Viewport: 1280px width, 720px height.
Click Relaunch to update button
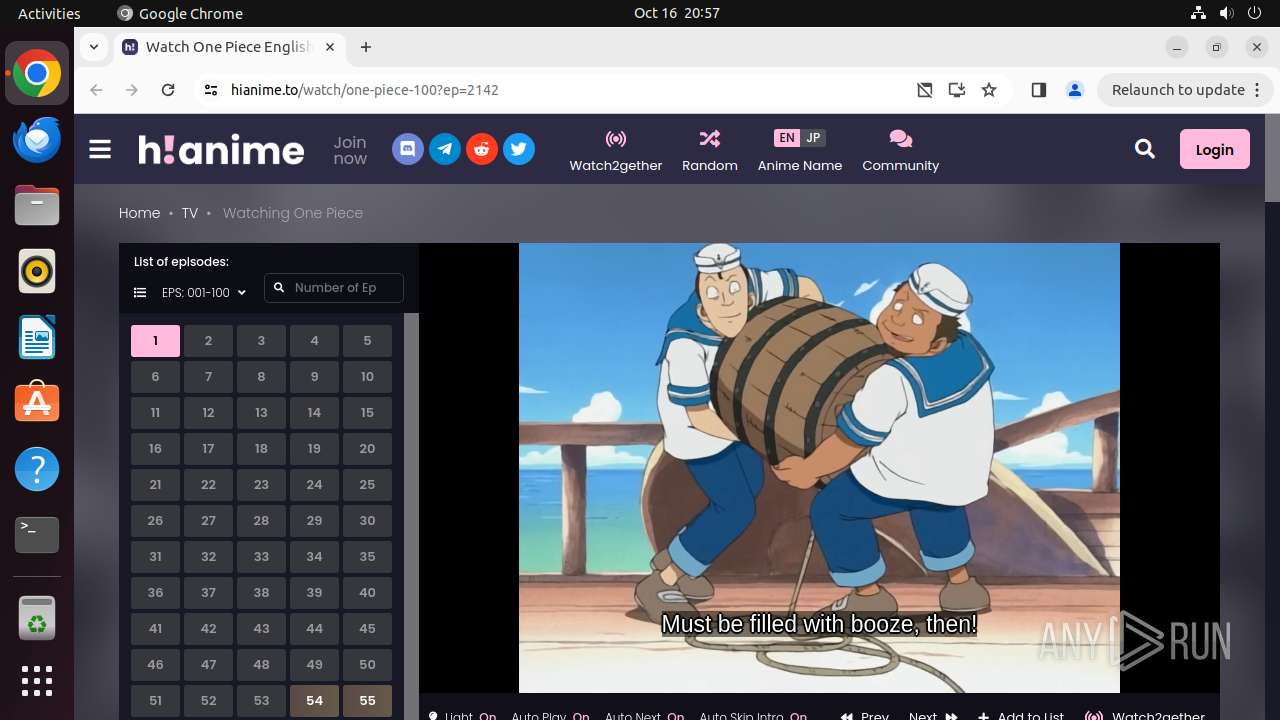tap(1178, 90)
